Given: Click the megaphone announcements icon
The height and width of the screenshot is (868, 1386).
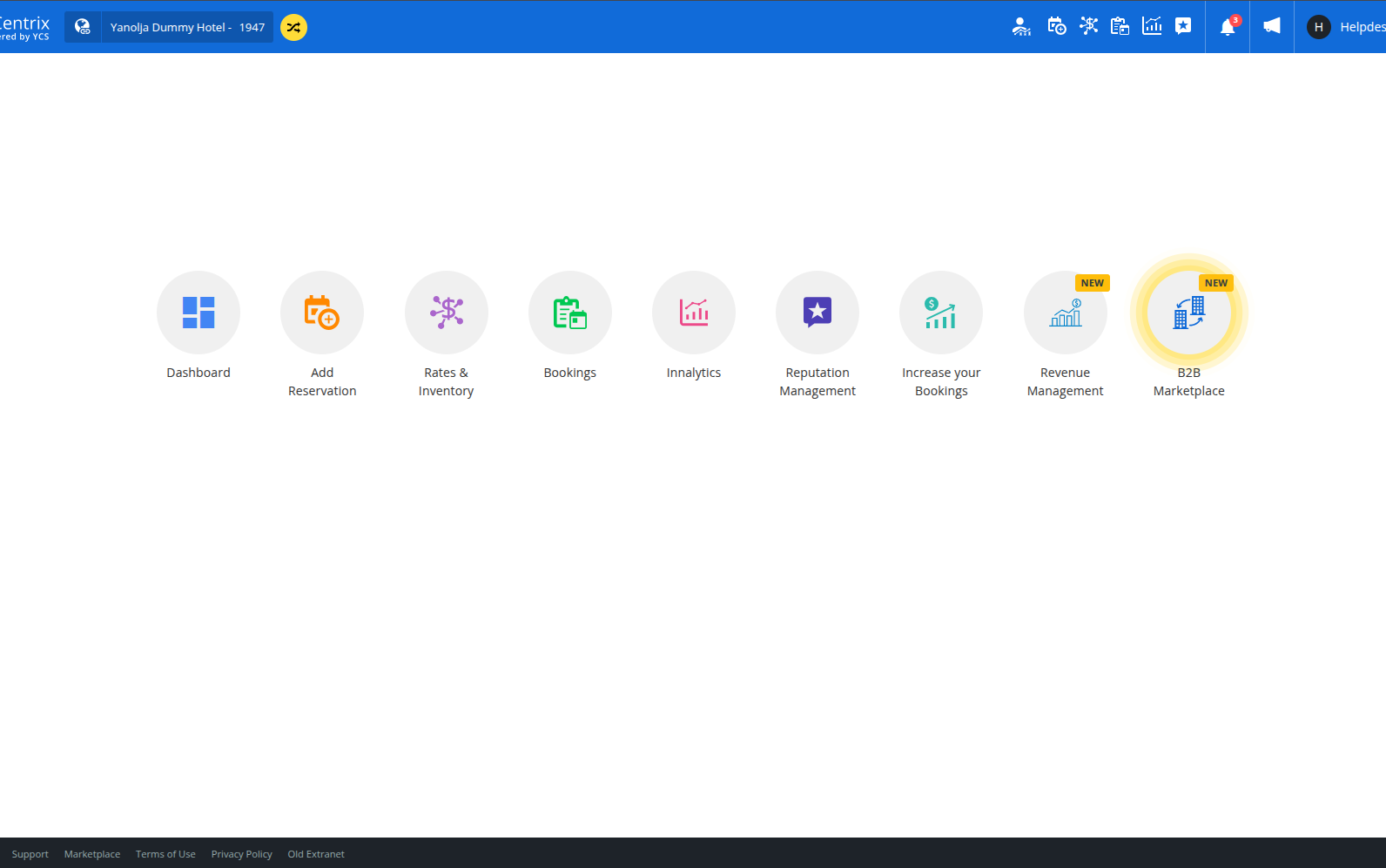Looking at the screenshot, I should [x=1272, y=27].
